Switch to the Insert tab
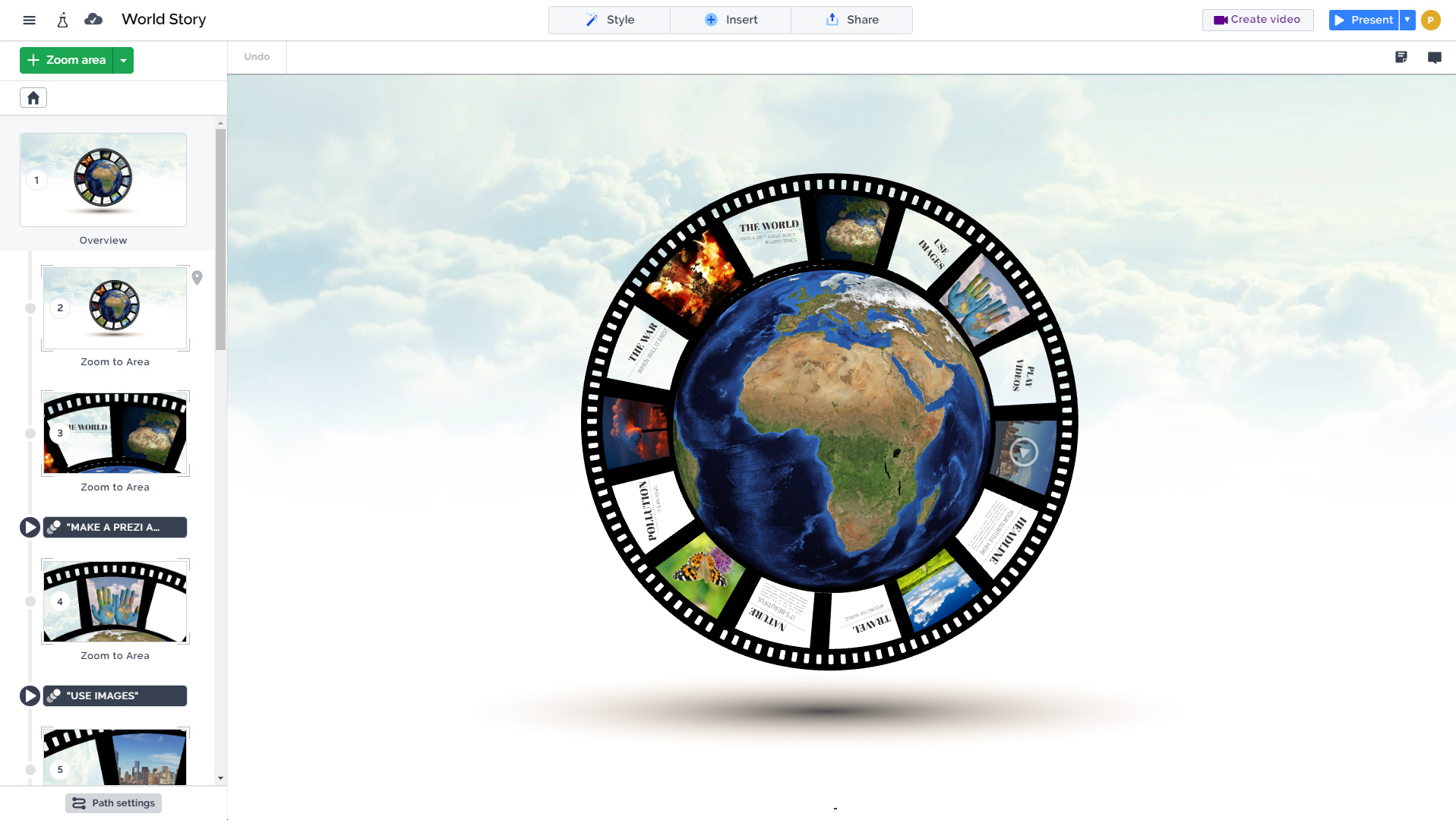1456x820 pixels. (730, 20)
